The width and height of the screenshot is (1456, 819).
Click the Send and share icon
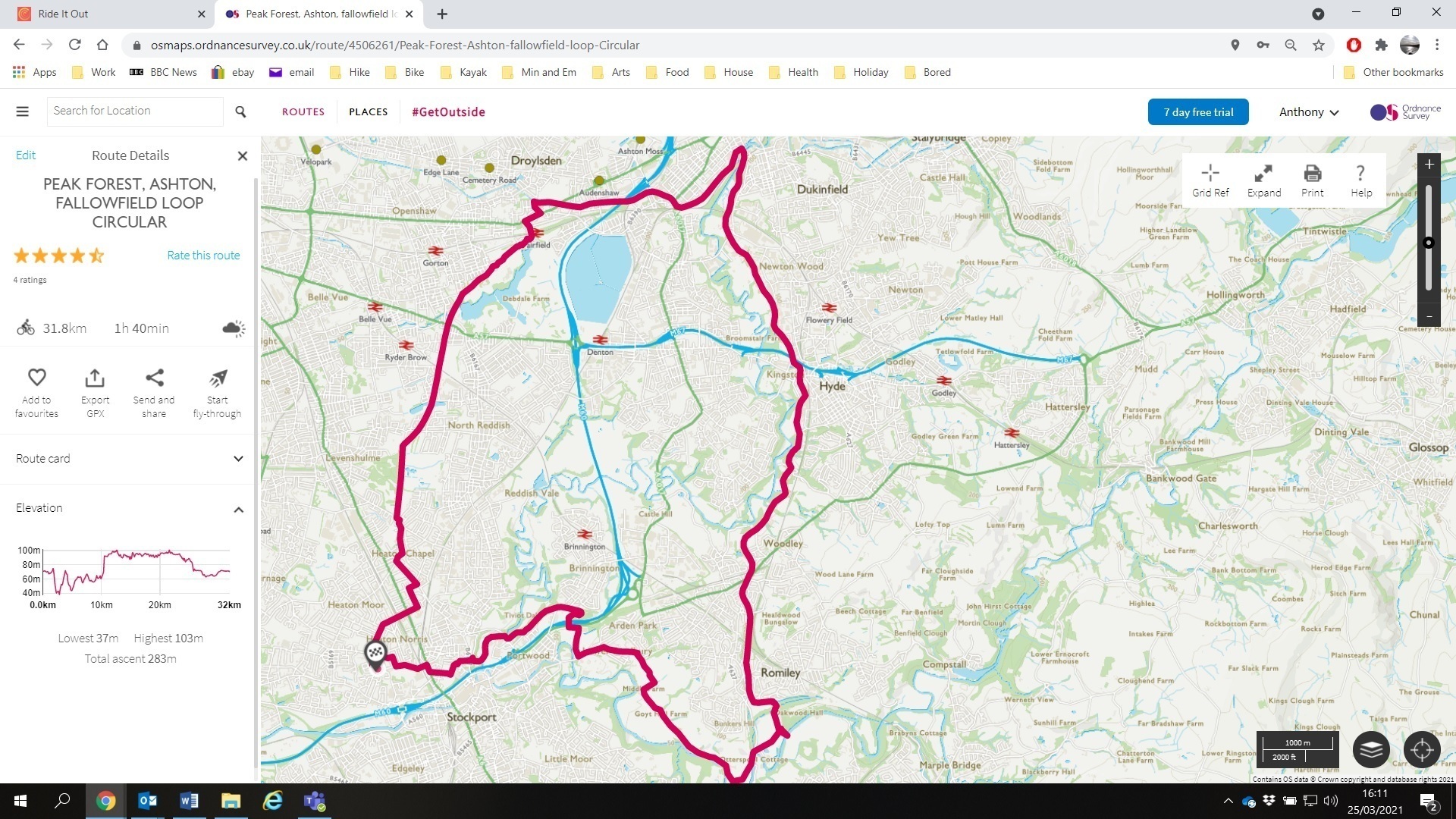coord(154,377)
